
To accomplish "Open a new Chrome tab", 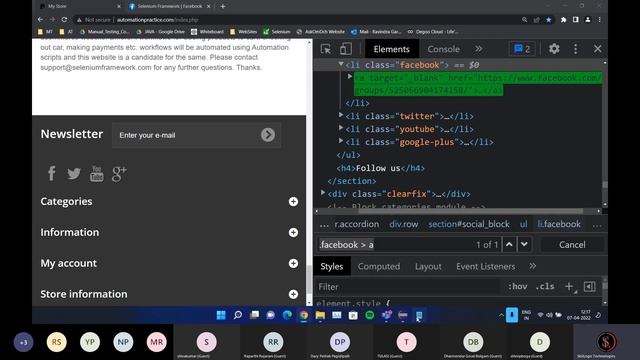I will pos(223,6).
